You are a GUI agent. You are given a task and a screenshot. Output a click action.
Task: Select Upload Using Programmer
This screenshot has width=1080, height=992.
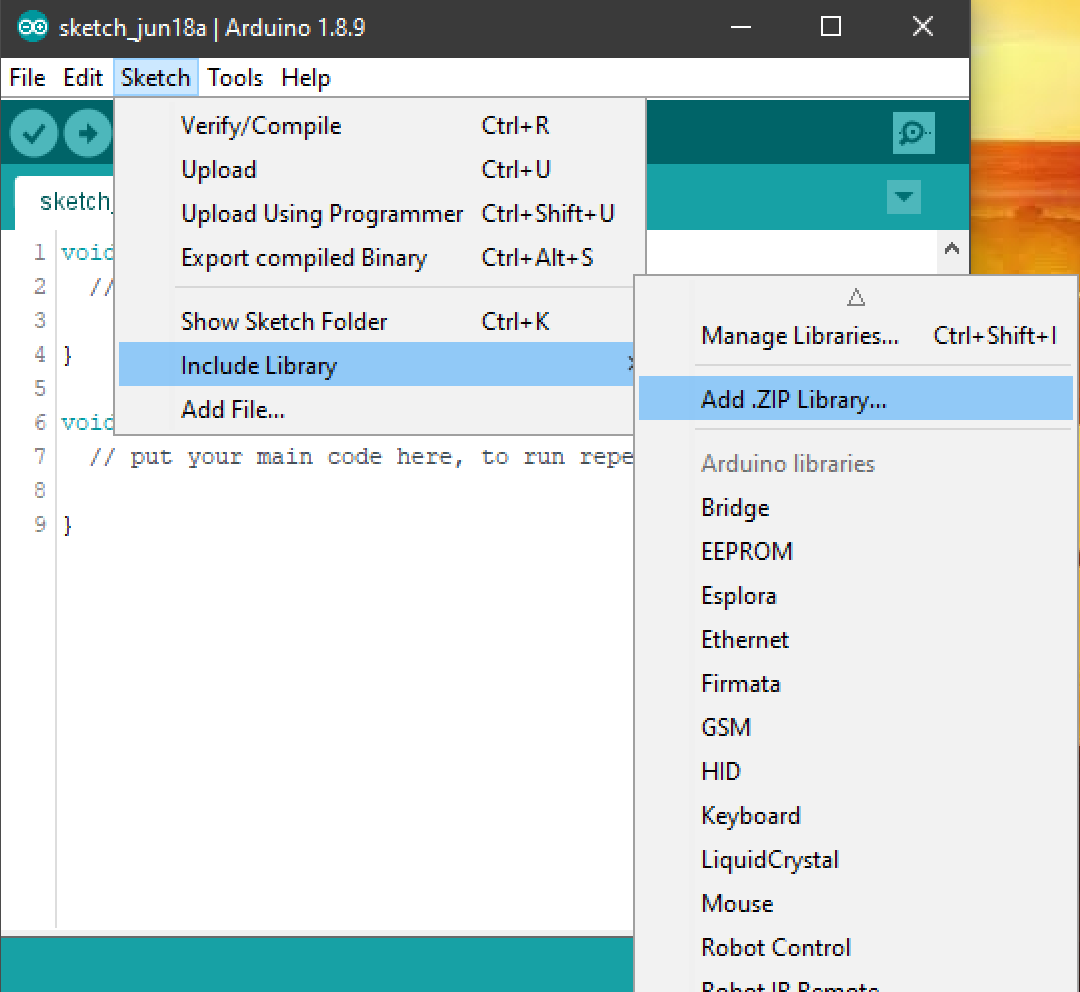click(x=376, y=214)
